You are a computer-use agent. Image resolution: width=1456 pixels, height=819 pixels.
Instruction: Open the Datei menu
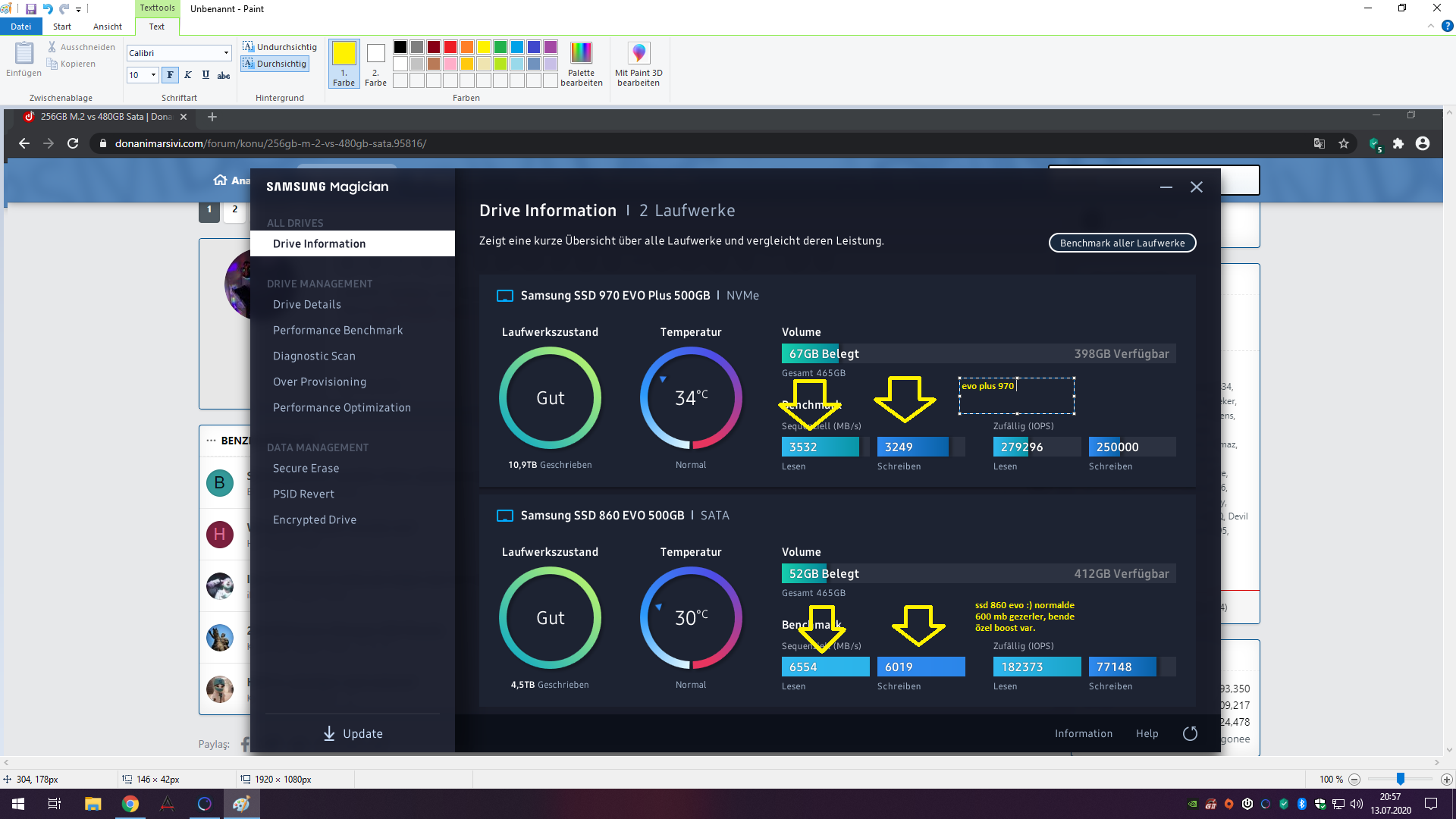pos(21,27)
